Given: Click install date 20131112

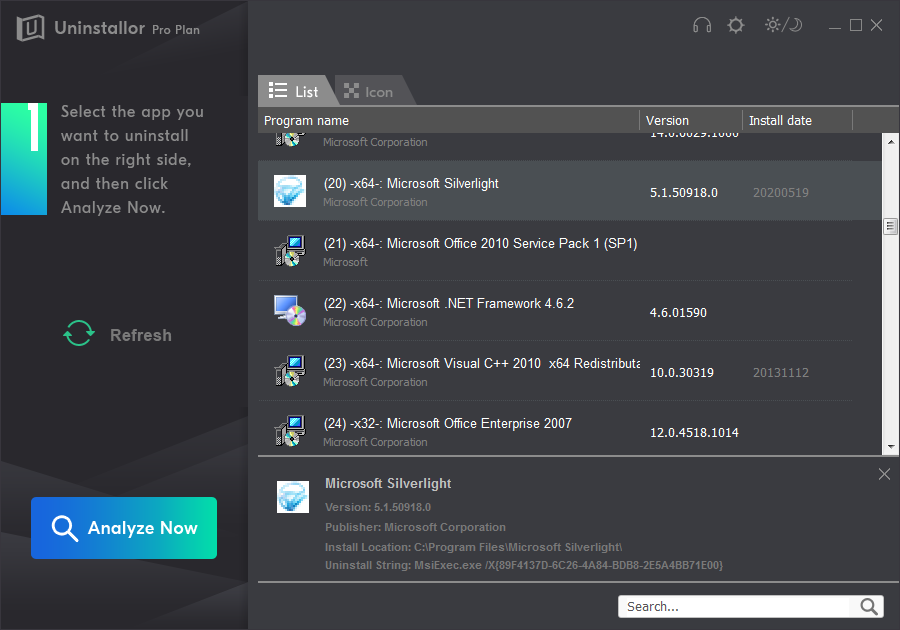Looking at the screenshot, I should [x=781, y=373].
